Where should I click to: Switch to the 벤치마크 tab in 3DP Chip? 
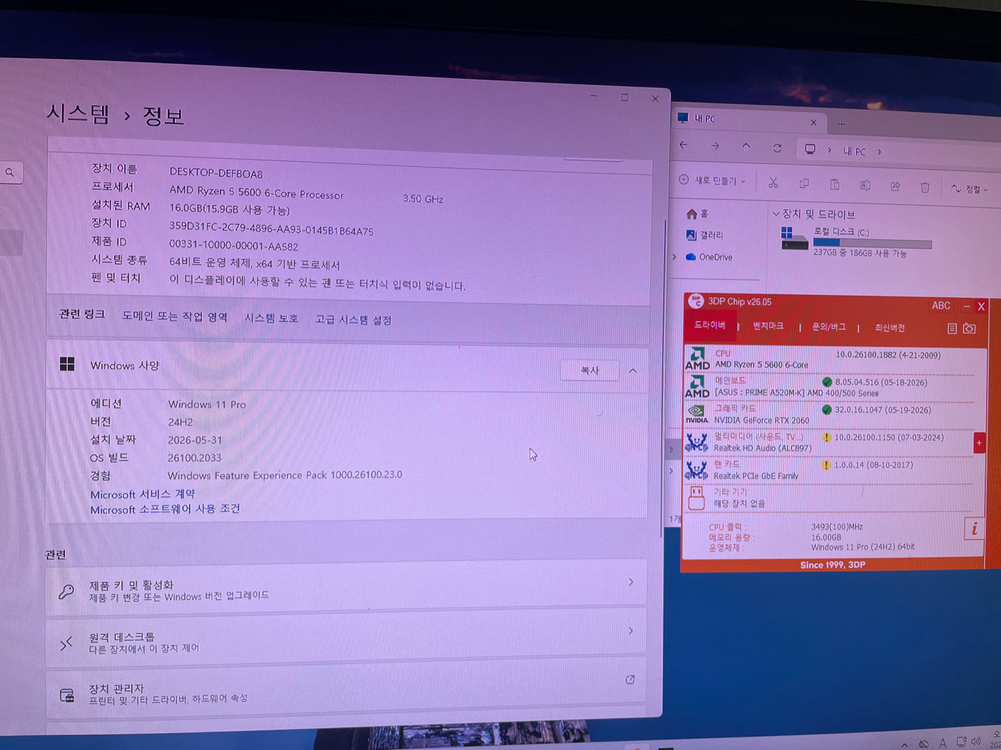768,326
